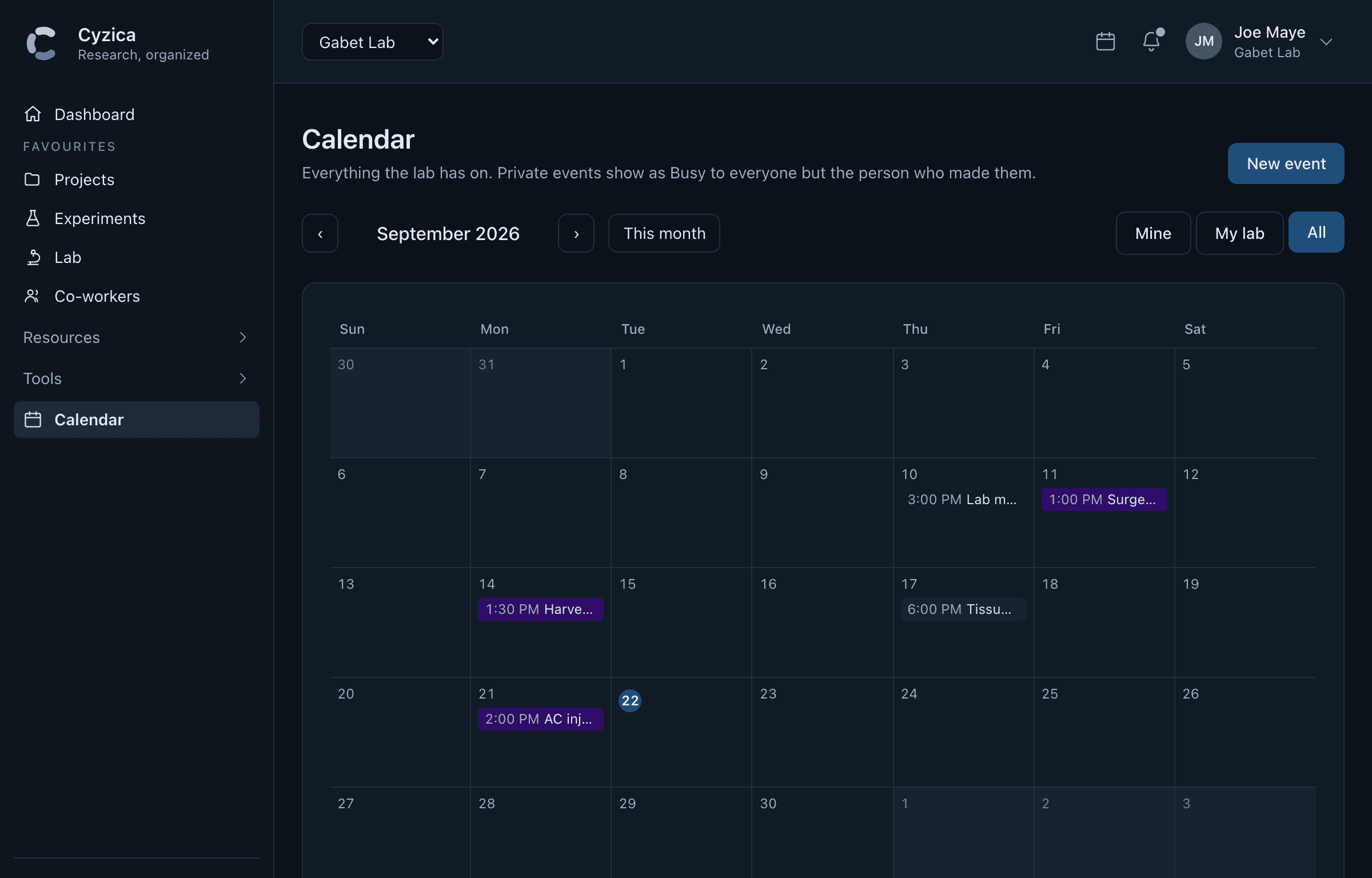Open Co-workers in sidebar
Viewport: 1372px width, 878px height.
point(136,296)
